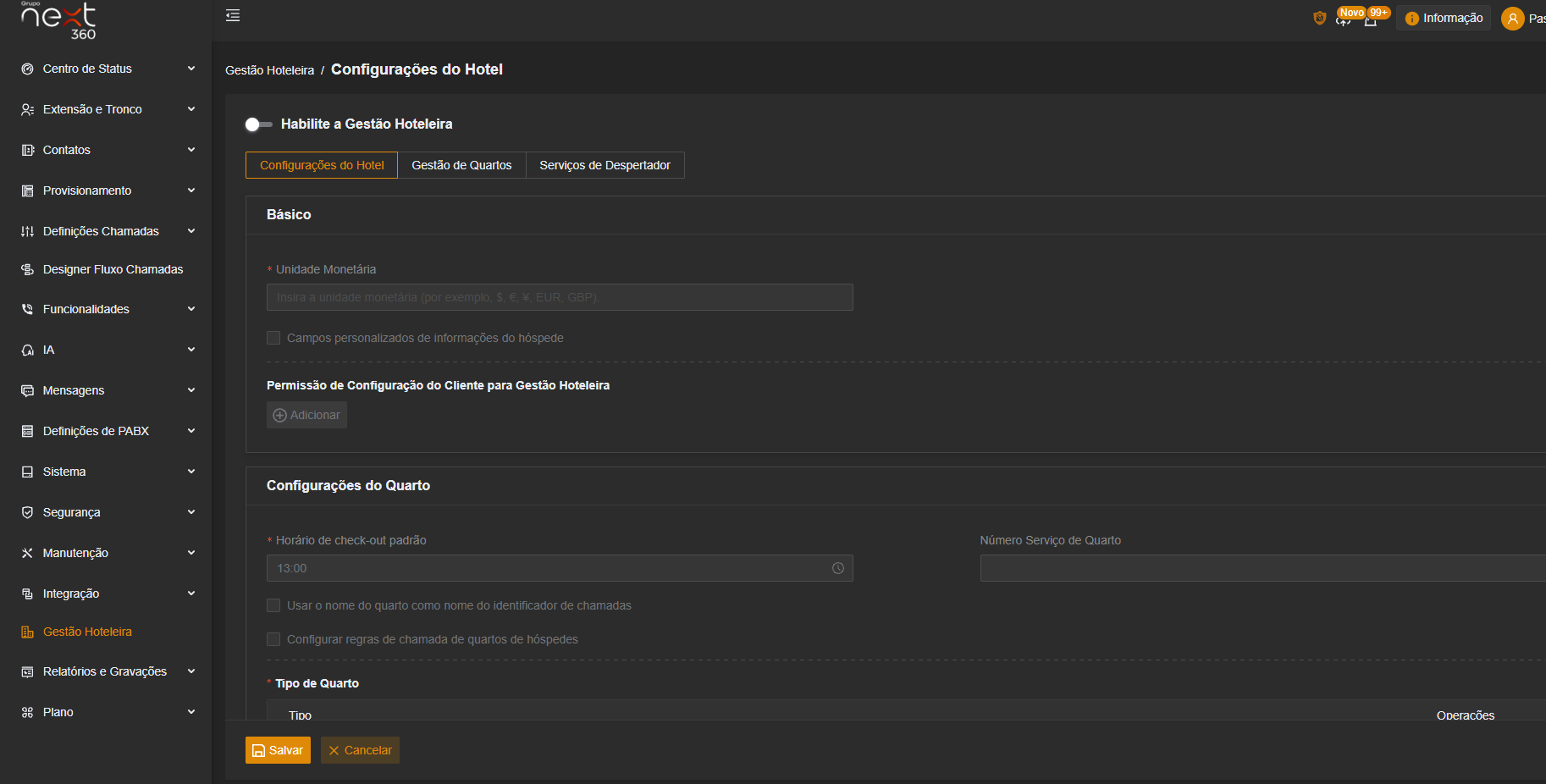Expand Sistema menu chevron
Viewport: 1546px width, 784px height.
click(x=191, y=472)
